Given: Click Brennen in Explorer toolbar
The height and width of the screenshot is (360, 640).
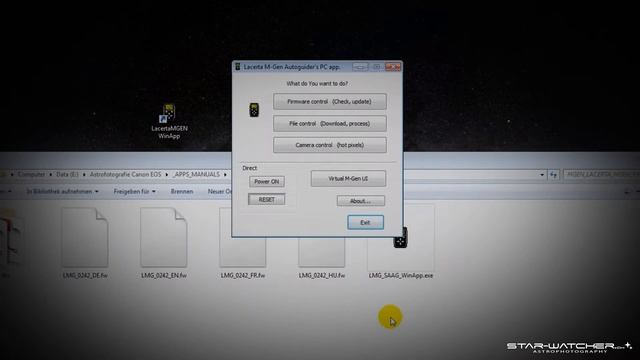Looking at the screenshot, I should point(182,191).
